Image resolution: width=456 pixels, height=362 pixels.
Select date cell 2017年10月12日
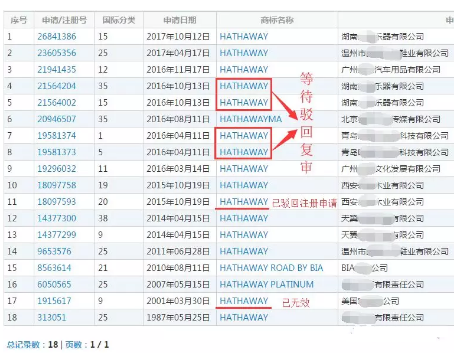178,36
